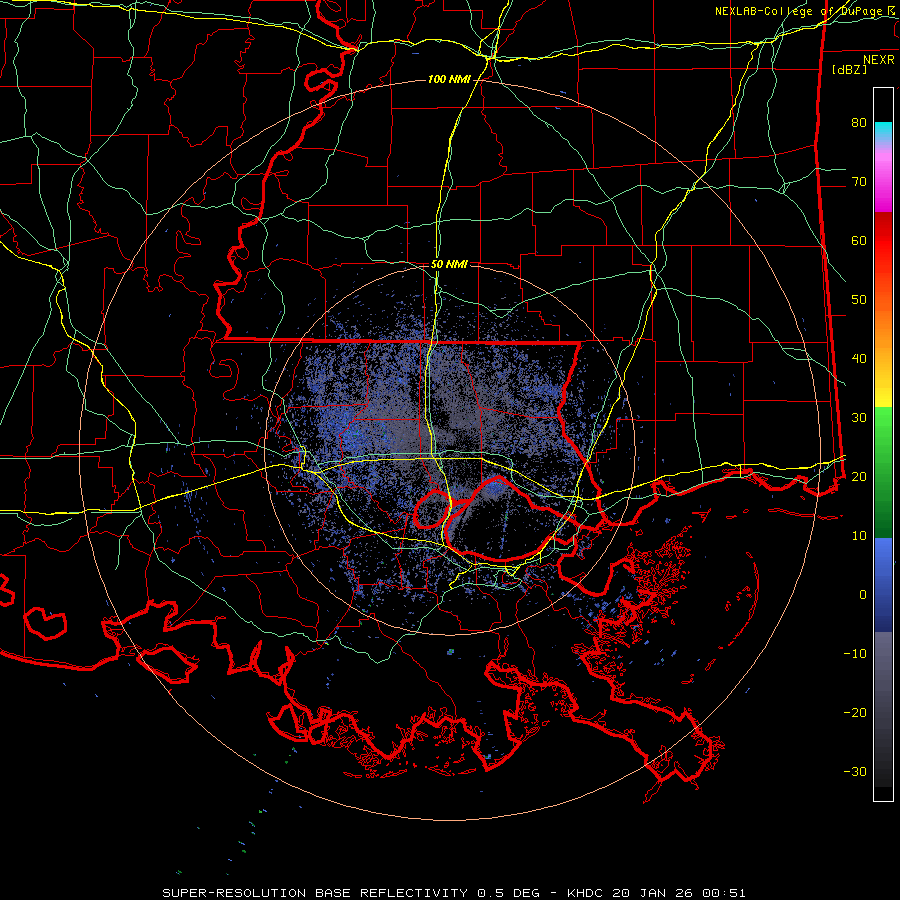The image size is (900, 900).
Task: Click the [dBZ] units label
Action: (x=849, y=69)
